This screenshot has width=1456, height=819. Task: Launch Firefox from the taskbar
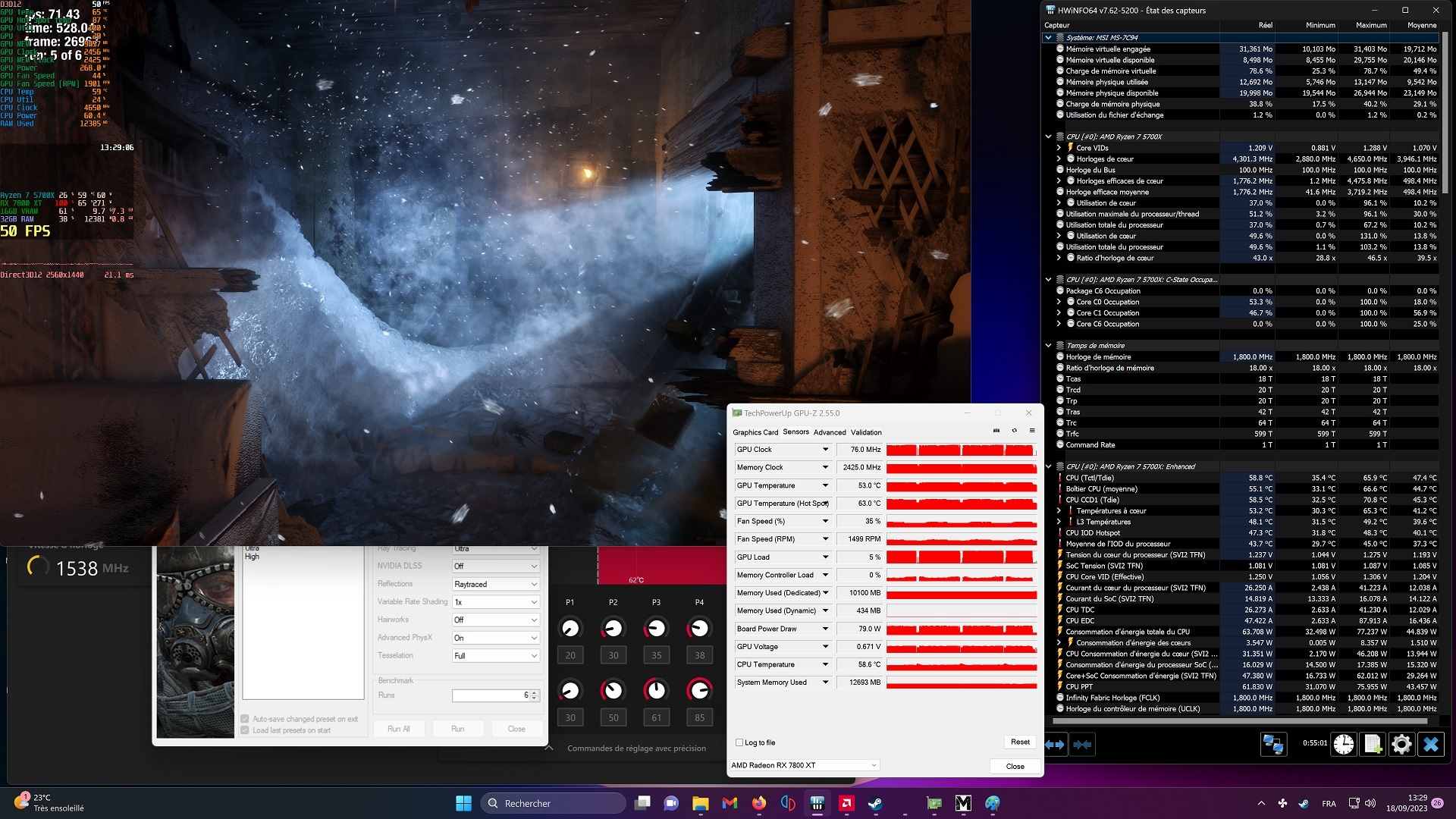click(759, 803)
